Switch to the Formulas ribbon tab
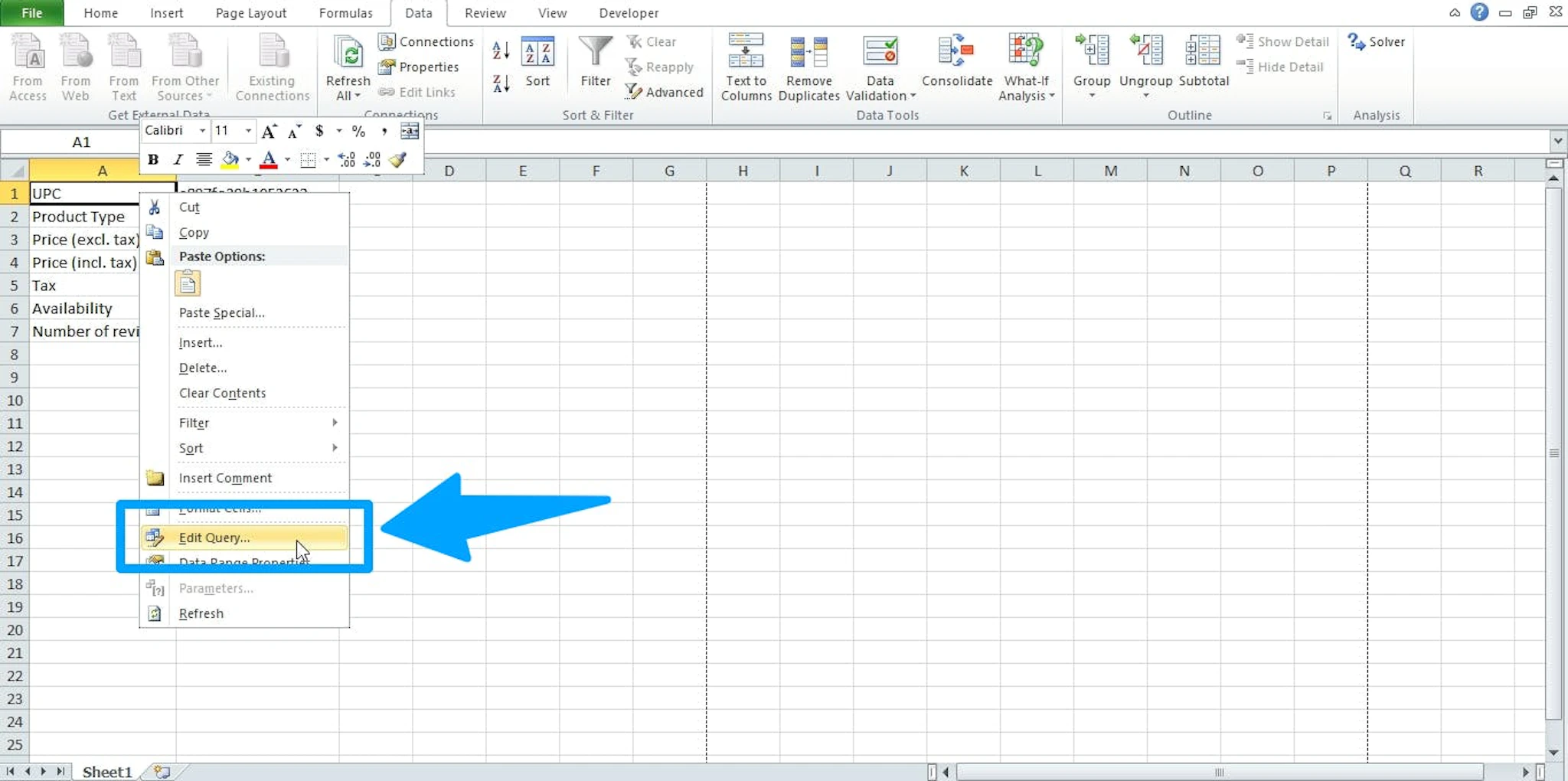 point(345,13)
